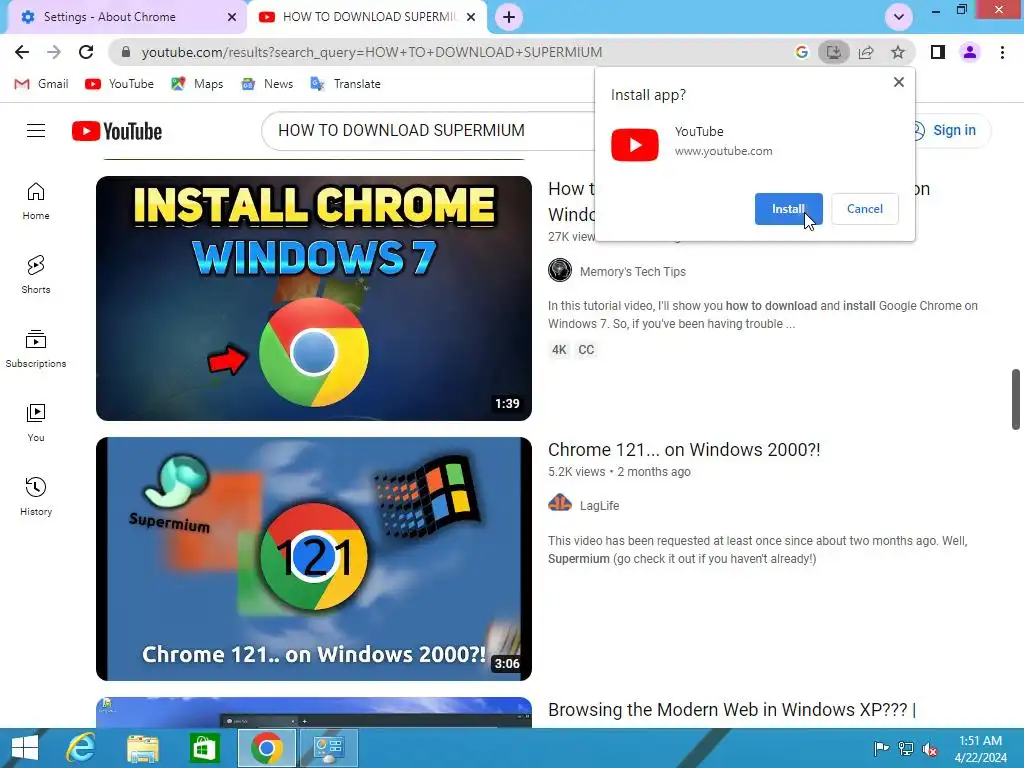Close the Install app popup
1024x768 pixels.
(899, 82)
